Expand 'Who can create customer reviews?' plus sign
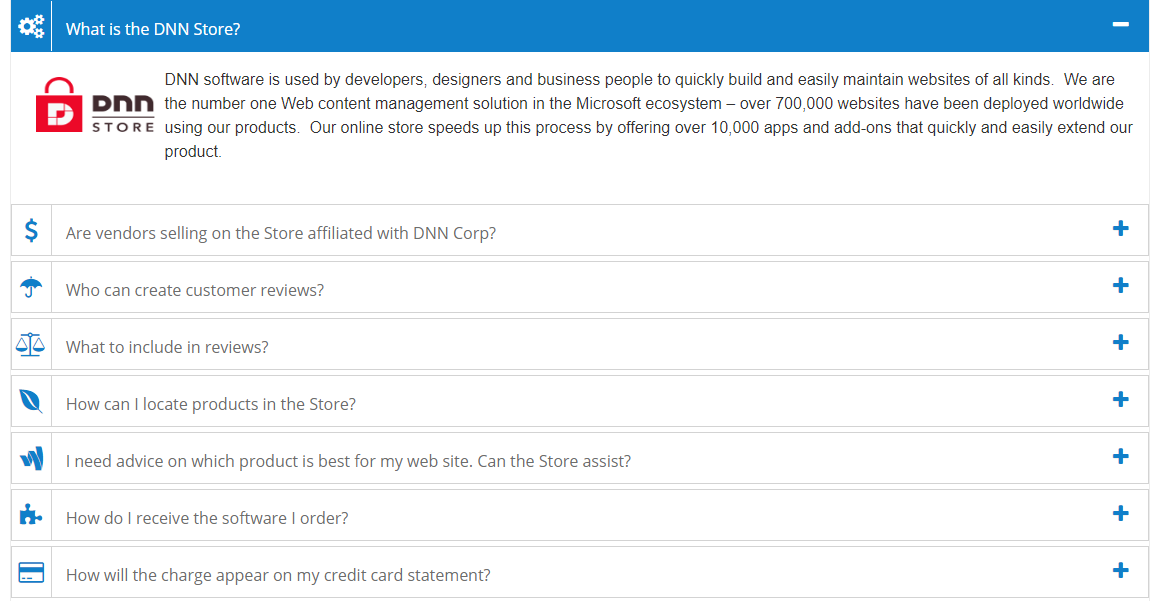This screenshot has width=1155, height=601. [x=1120, y=285]
